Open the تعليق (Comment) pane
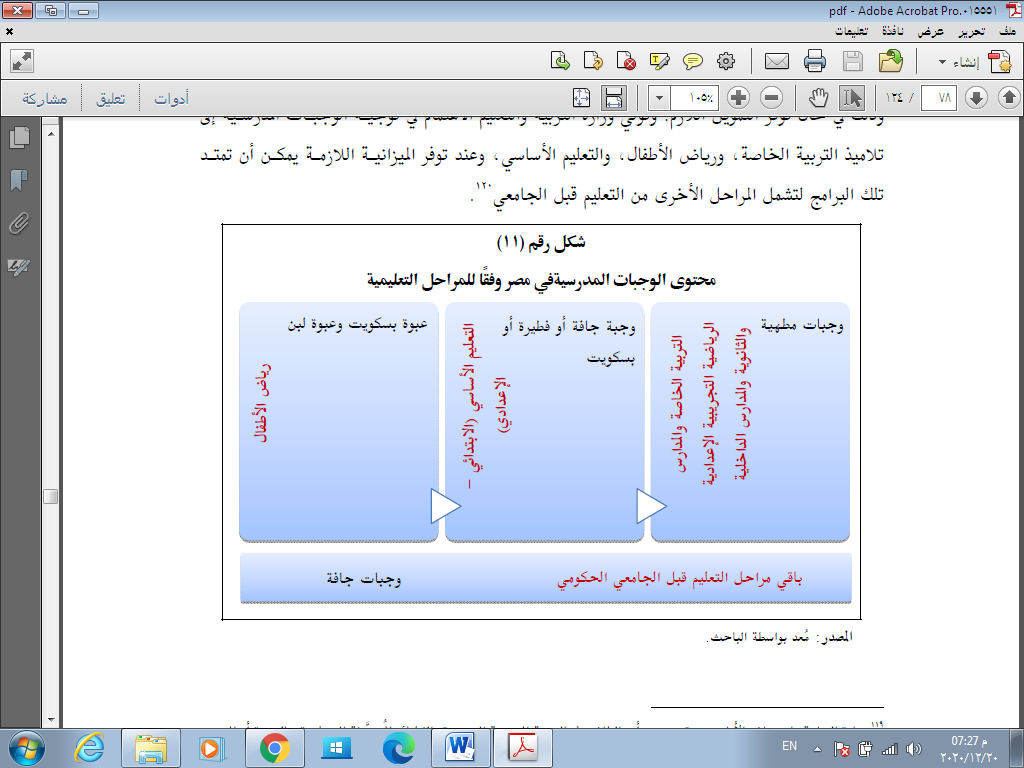The image size is (1024, 768). click(110, 98)
